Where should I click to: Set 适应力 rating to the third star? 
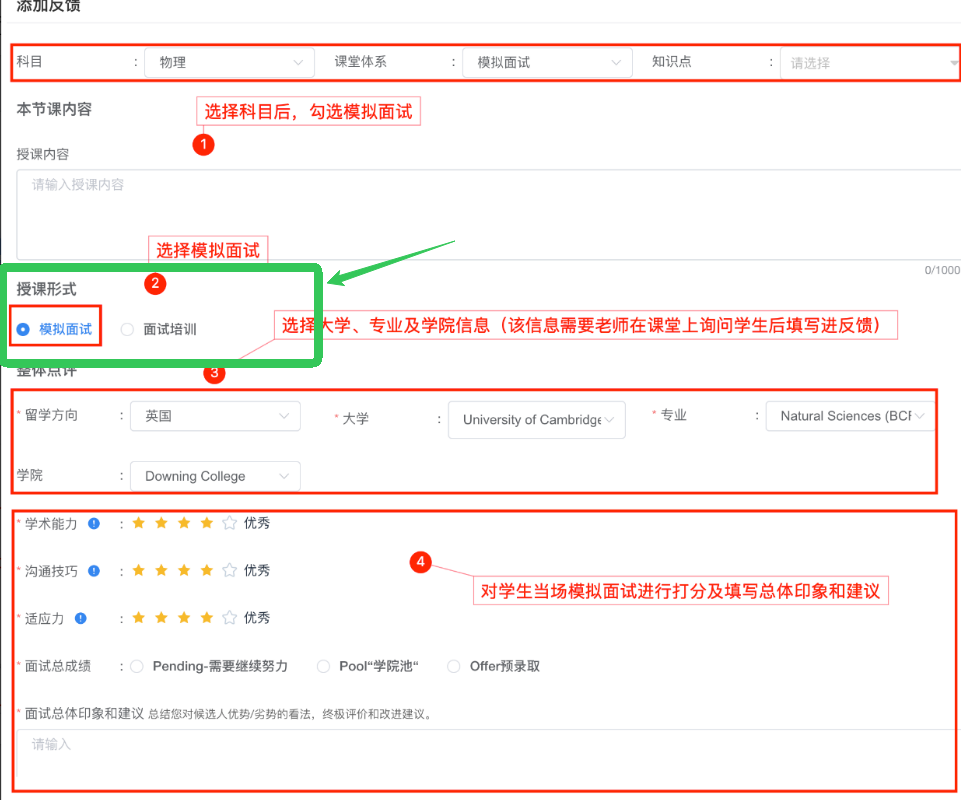[x=184, y=618]
